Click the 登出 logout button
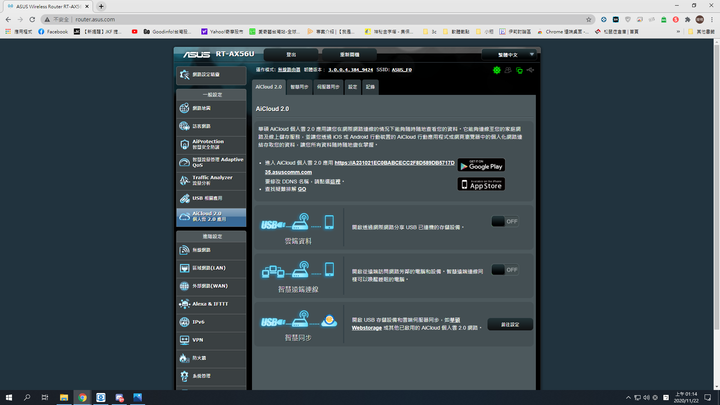 click(291, 55)
